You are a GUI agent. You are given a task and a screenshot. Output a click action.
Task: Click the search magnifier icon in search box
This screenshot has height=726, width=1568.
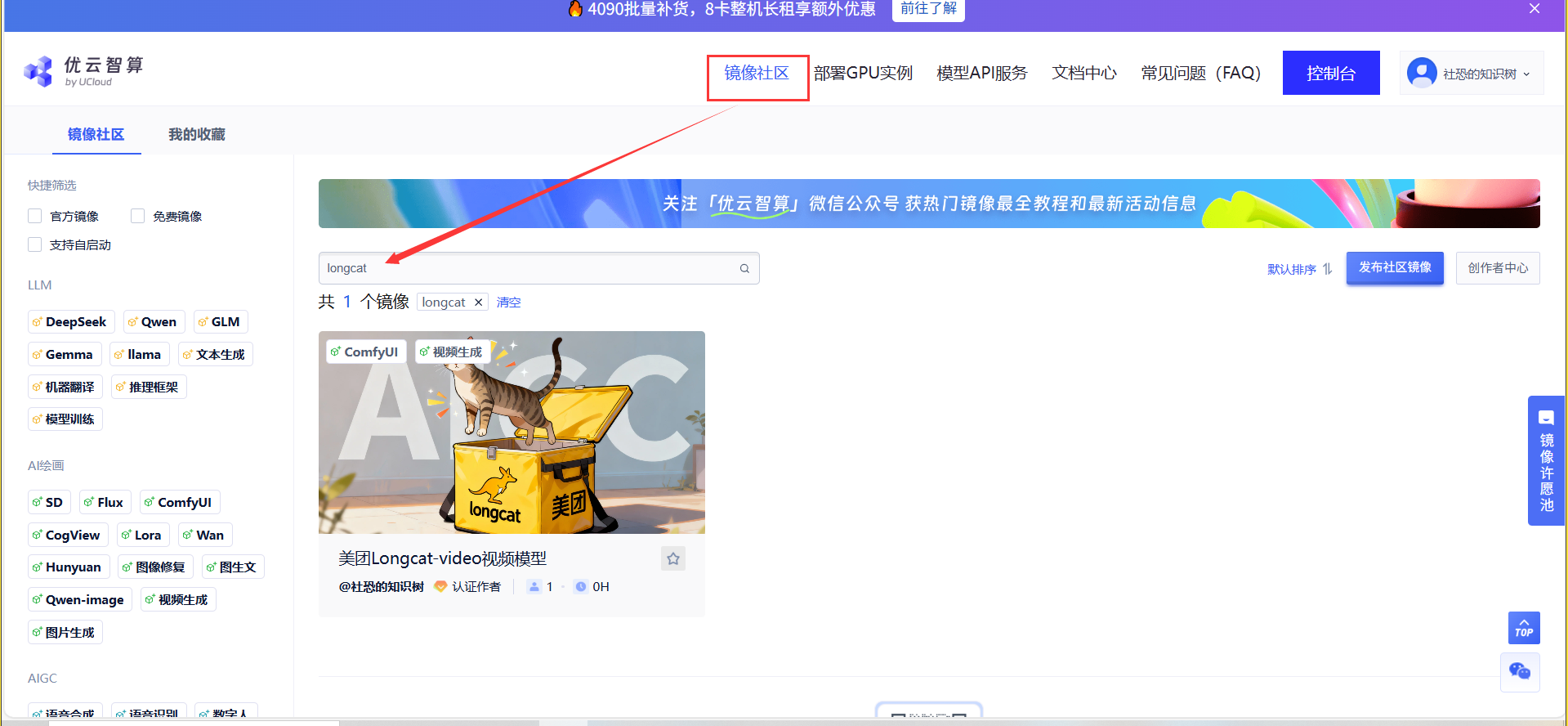point(744,268)
